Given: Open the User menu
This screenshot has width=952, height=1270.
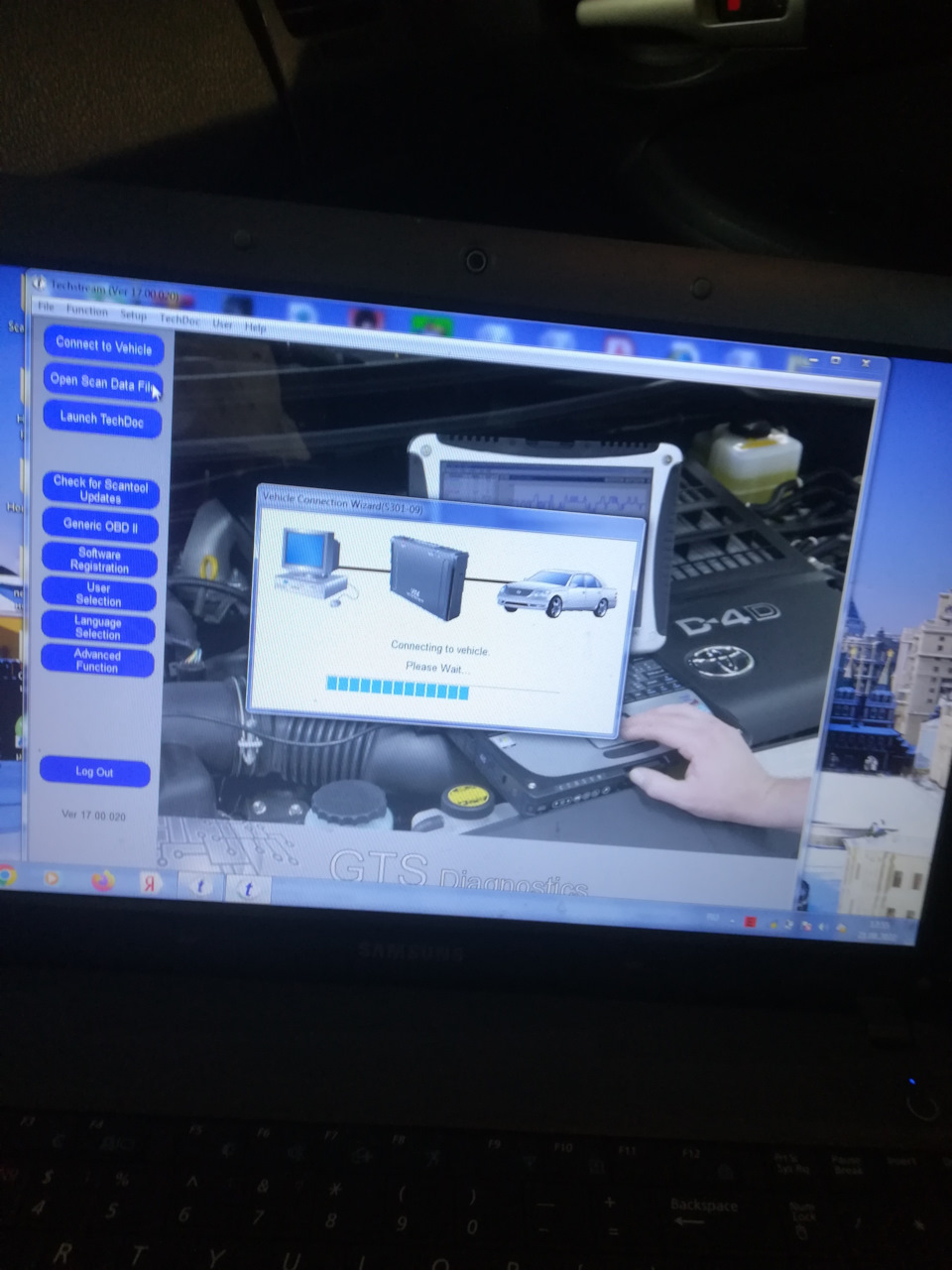Looking at the screenshot, I should 222,323.
